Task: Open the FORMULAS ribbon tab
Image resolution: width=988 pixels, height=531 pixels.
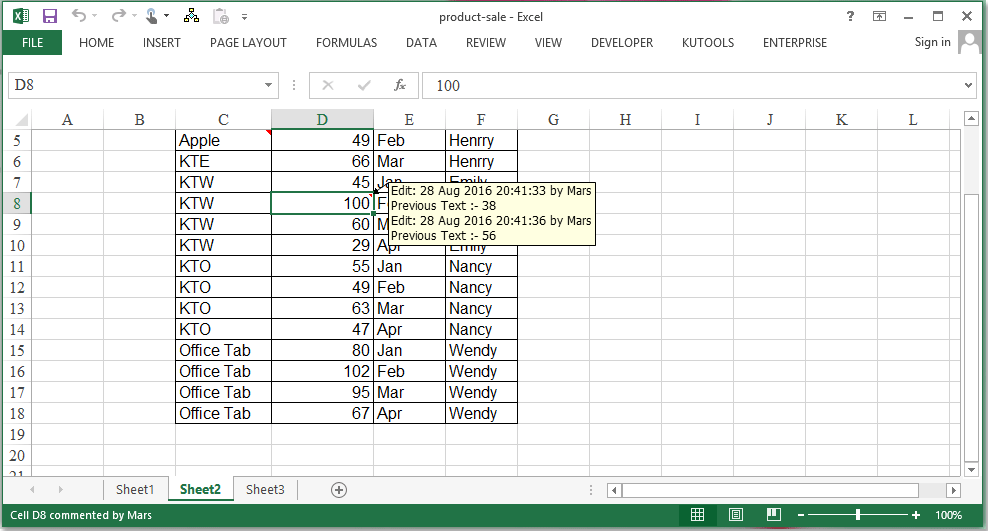Action: [x=346, y=43]
